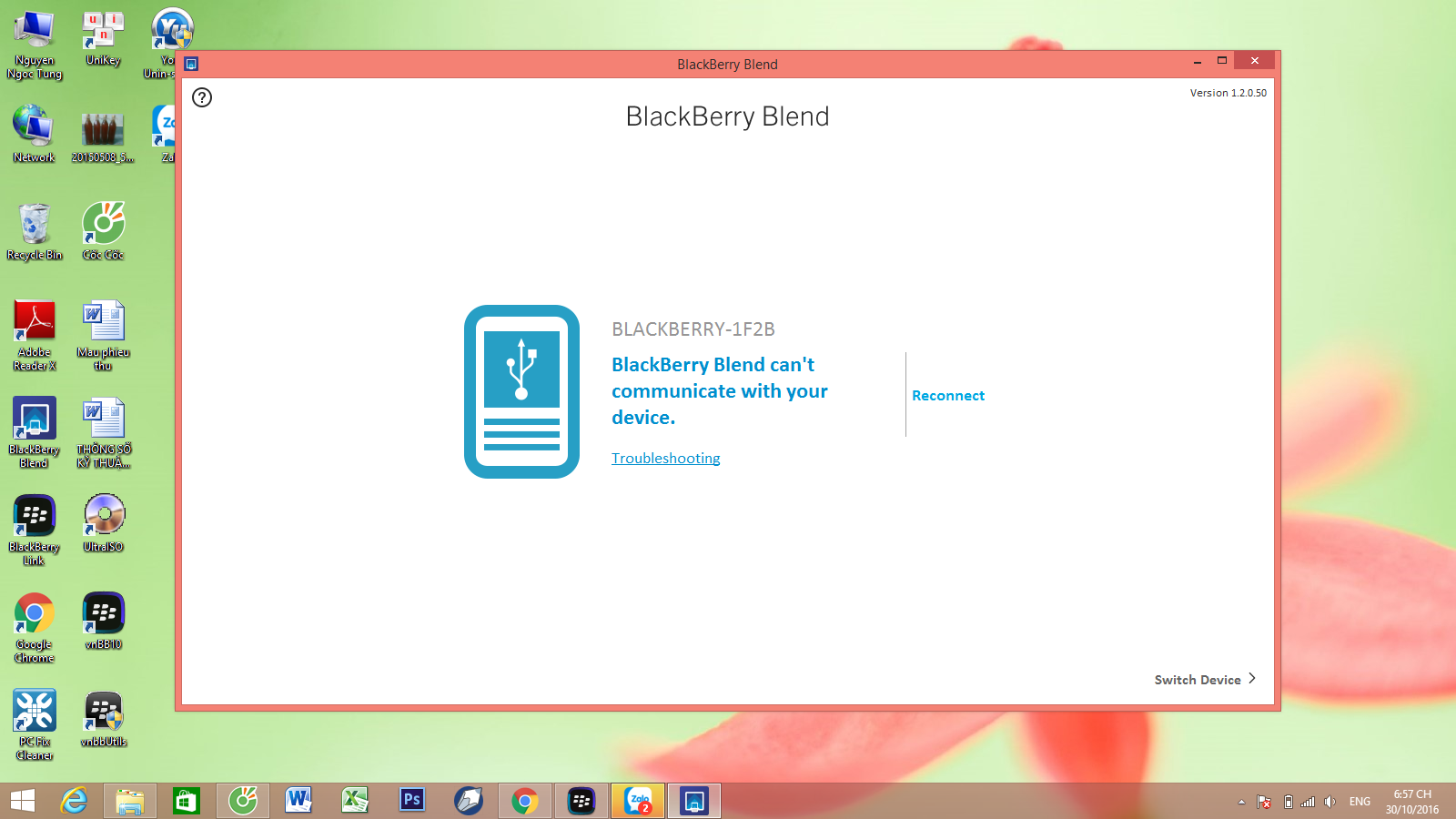Viewport: 1456px width, 819px height.
Task: Select the Google Chrome desktop shortcut
Action: pos(35,628)
